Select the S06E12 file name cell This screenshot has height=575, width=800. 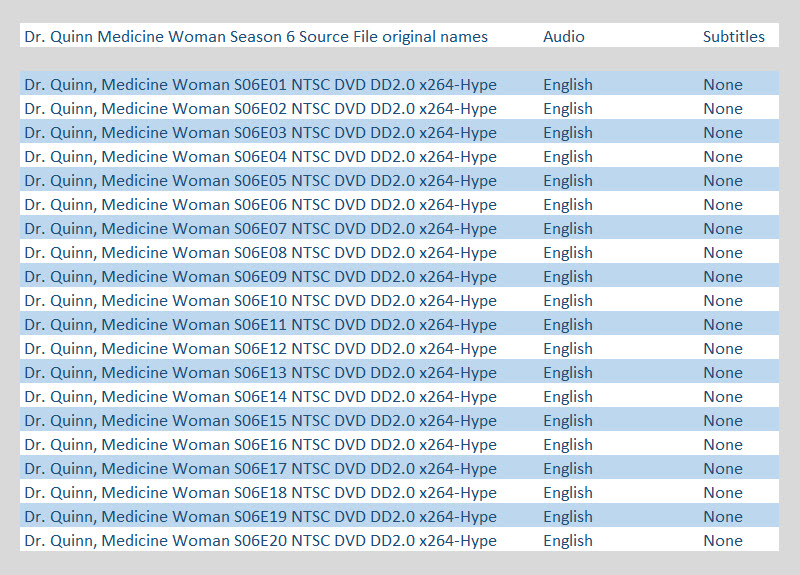click(x=260, y=348)
